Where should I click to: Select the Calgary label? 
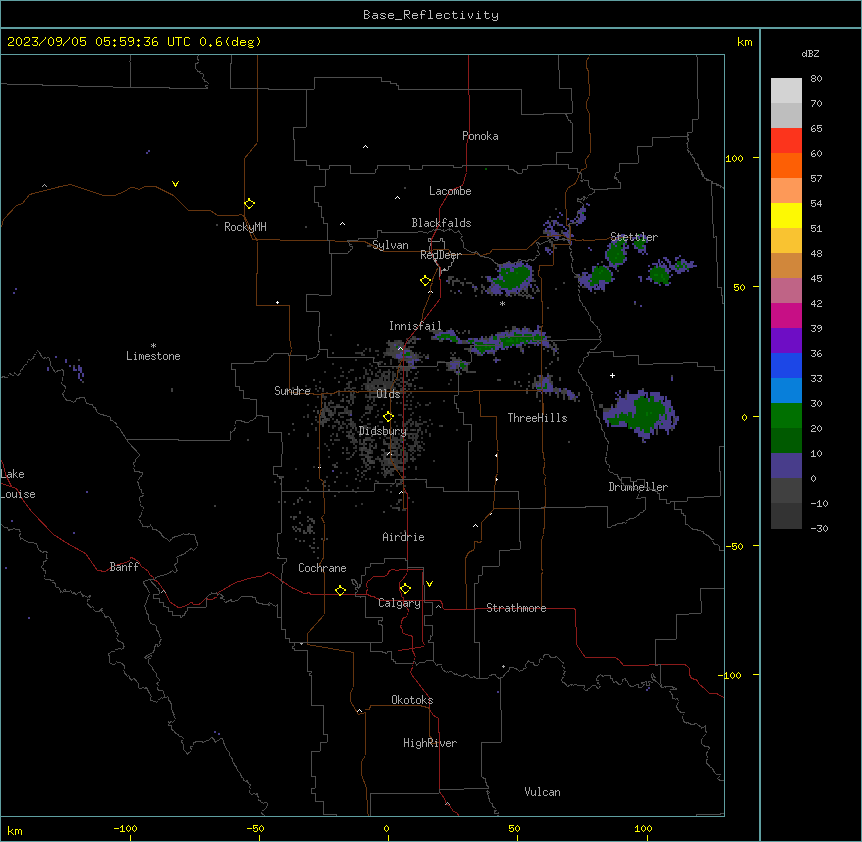pyautogui.click(x=399, y=603)
